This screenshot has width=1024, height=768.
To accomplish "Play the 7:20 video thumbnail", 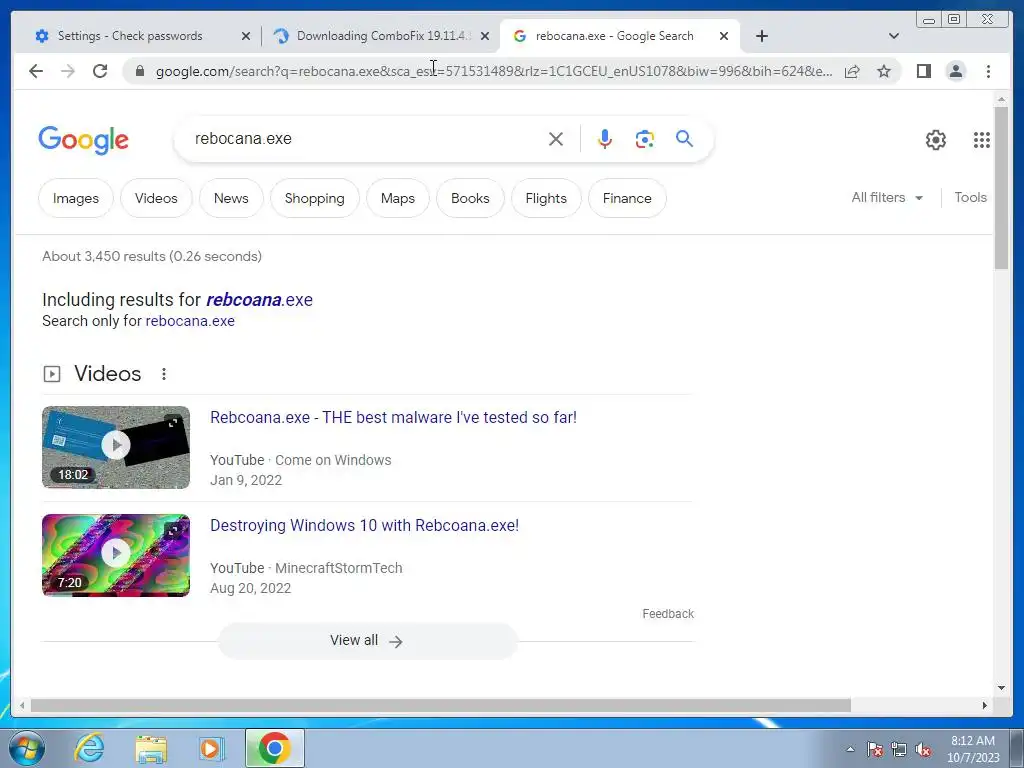I will pos(116,555).
